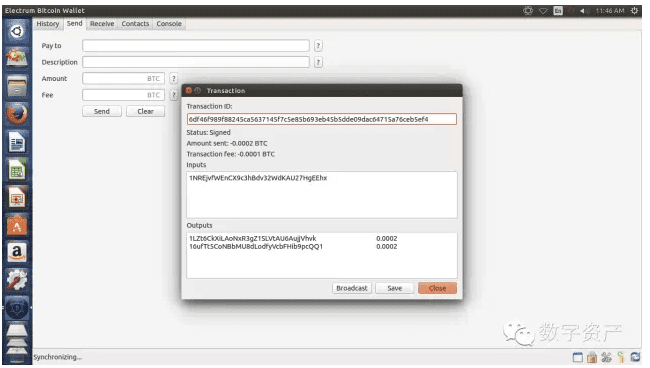
Task: Click the Synchronizing status text
Action: tap(58, 357)
